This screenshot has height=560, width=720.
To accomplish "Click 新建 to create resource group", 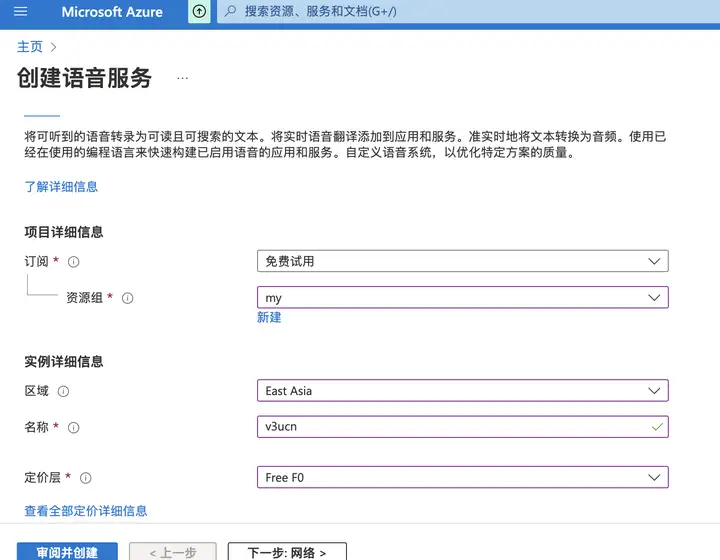I will pos(269,317).
